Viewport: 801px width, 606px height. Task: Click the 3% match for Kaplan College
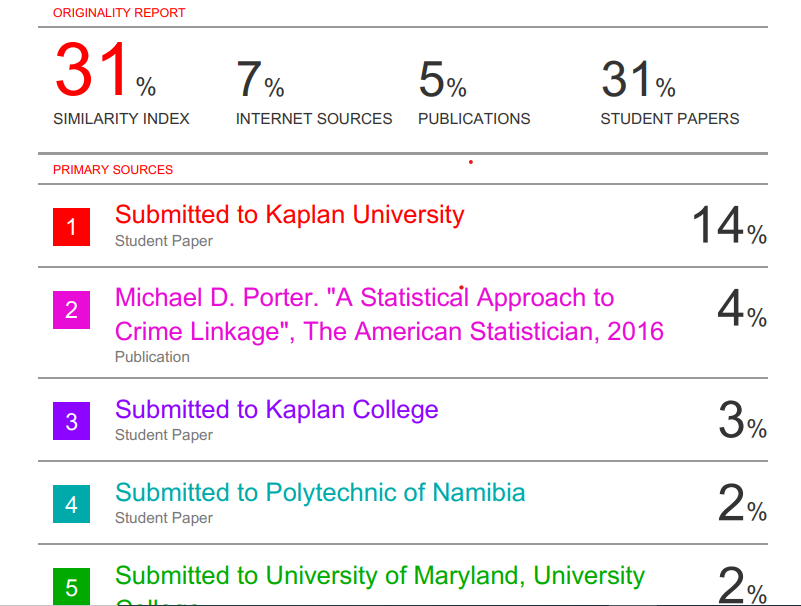pos(743,420)
